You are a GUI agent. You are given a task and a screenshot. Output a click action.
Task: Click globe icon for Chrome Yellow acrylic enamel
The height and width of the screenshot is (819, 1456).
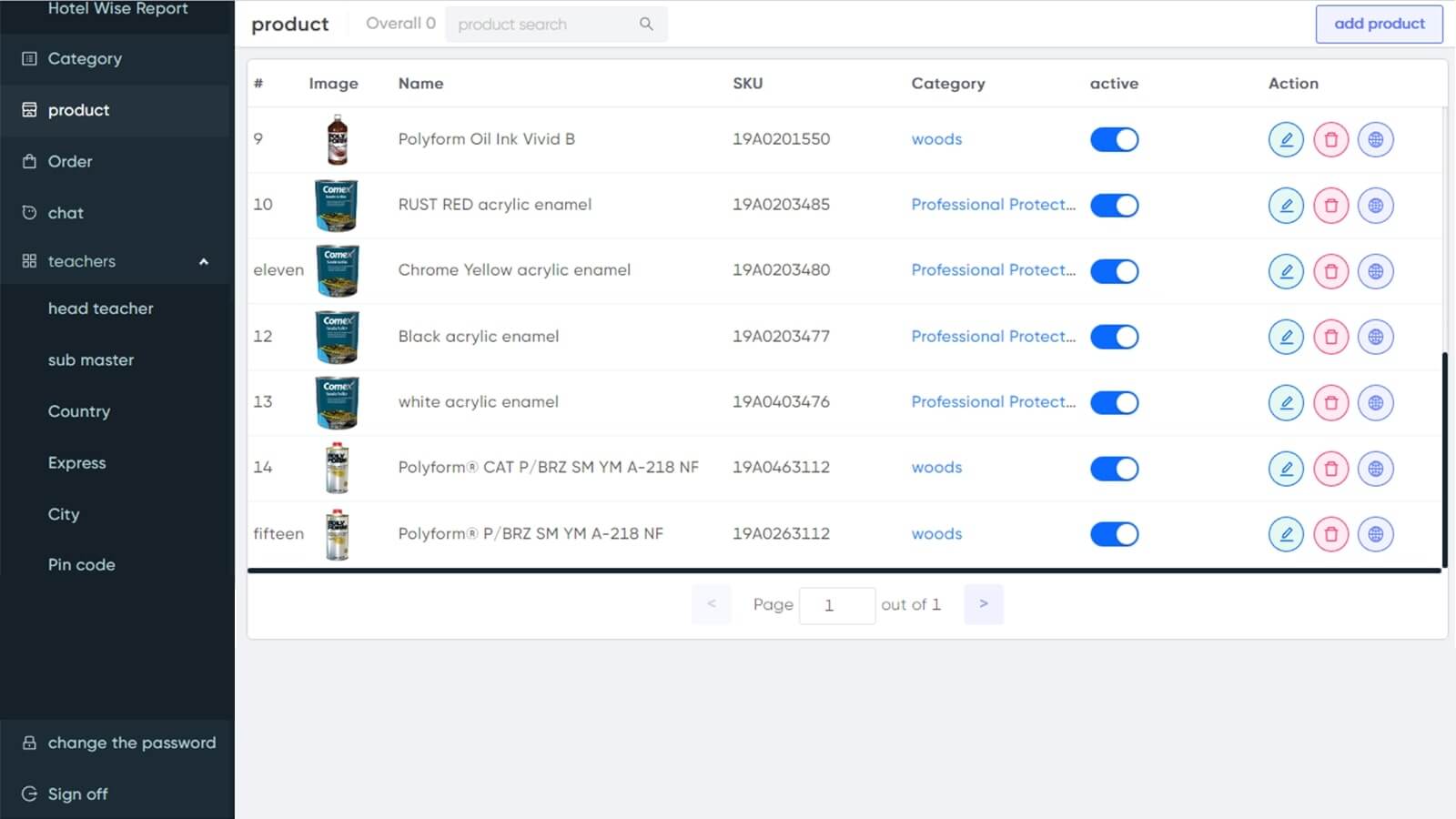point(1375,271)
